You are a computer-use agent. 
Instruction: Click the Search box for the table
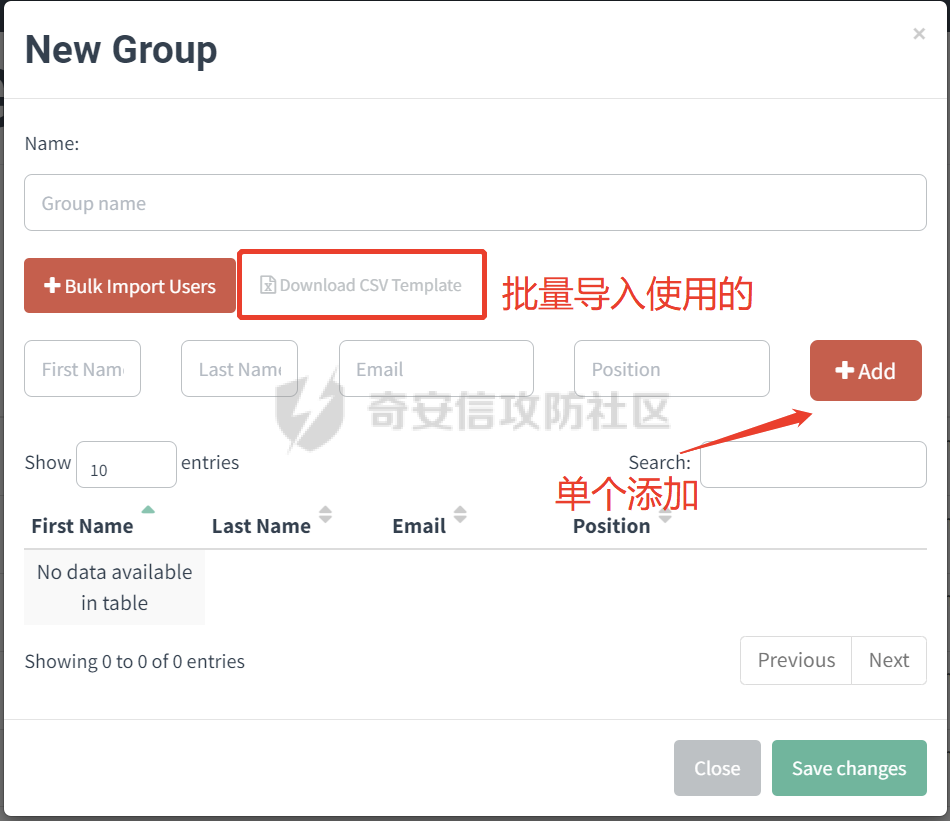(812, 464)
